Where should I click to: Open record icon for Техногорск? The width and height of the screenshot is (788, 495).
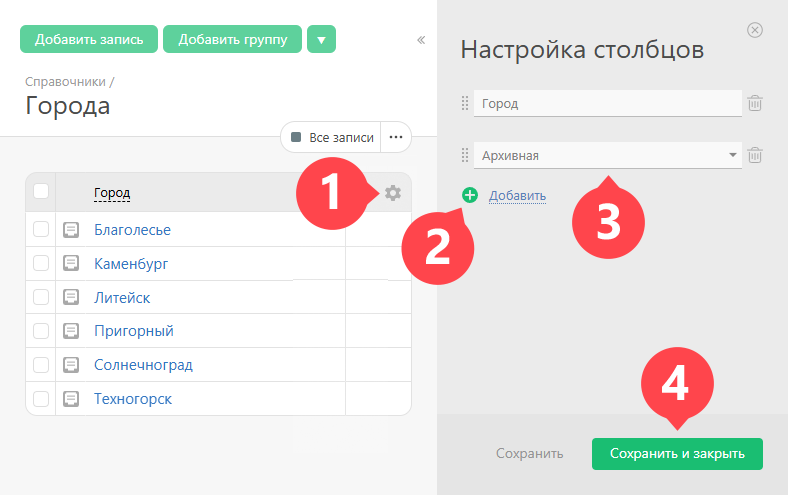tap(71, 399)
